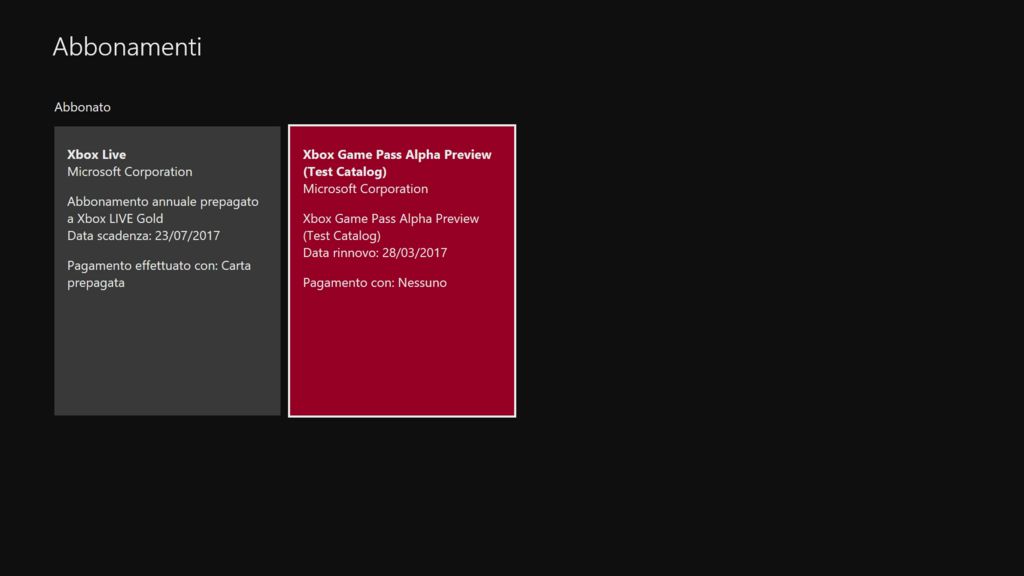Click Data scadenza: 23/07/2017

(143, 236)
